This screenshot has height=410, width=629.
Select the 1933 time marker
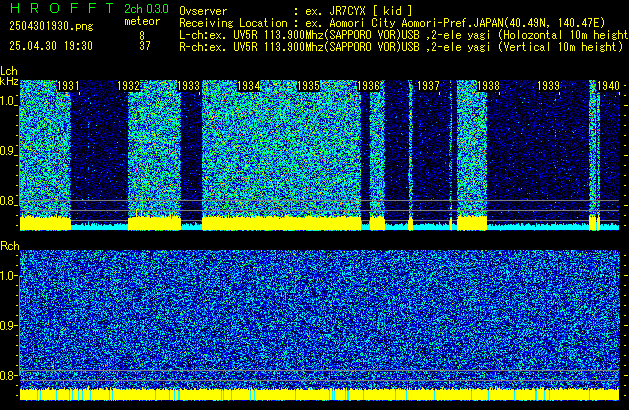[188, 86]
